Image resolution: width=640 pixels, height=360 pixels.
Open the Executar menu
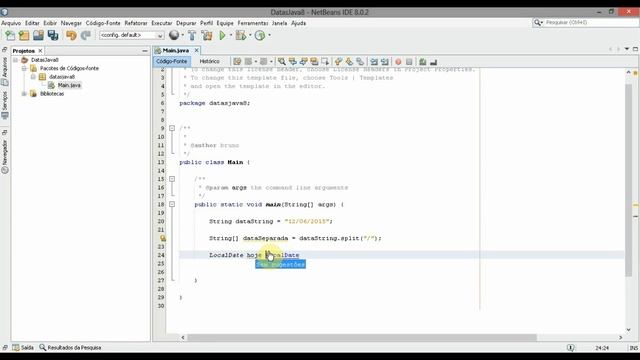[162, 23]
